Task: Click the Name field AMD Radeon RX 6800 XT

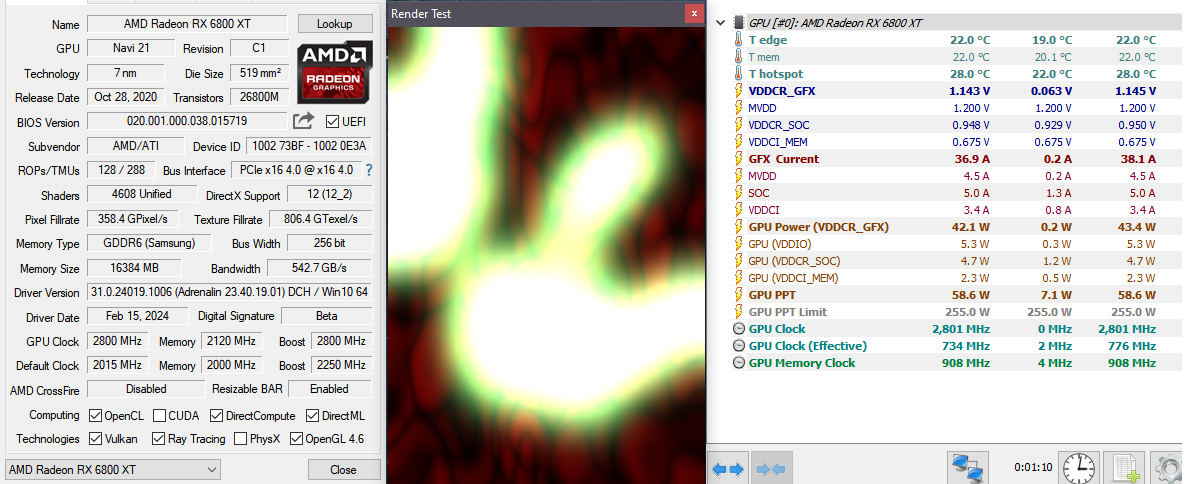Action: pos(187,24)
